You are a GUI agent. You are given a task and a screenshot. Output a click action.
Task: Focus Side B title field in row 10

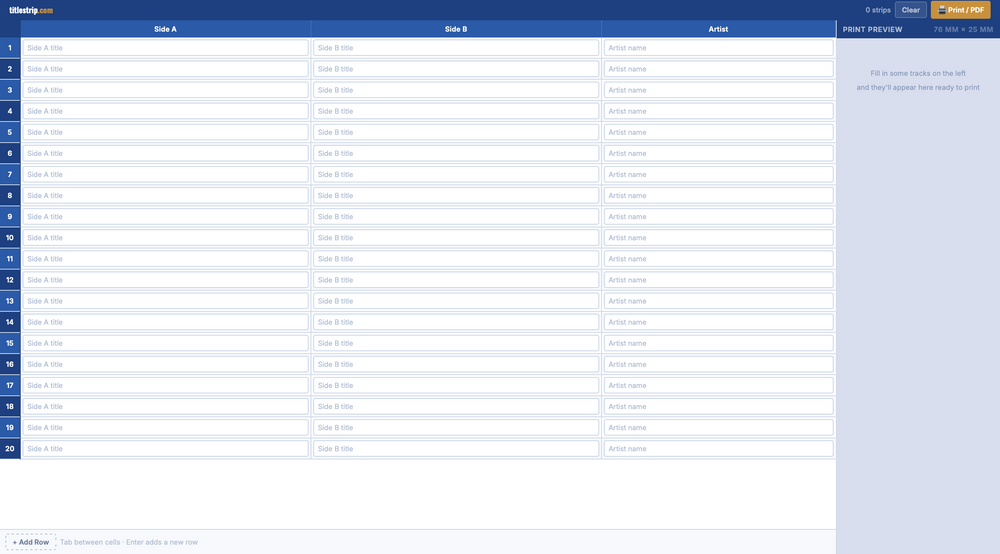point(456,237)
